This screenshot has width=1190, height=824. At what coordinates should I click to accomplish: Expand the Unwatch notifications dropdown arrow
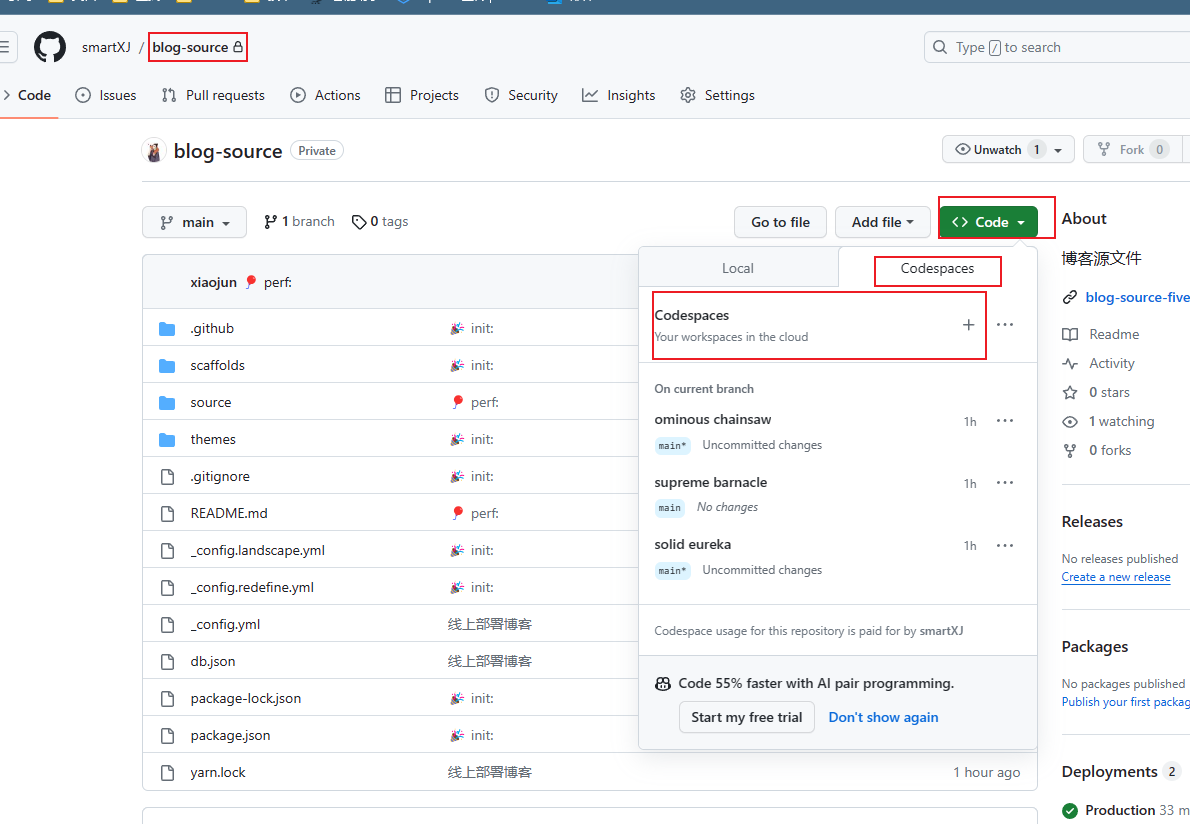click(1058, 150)
